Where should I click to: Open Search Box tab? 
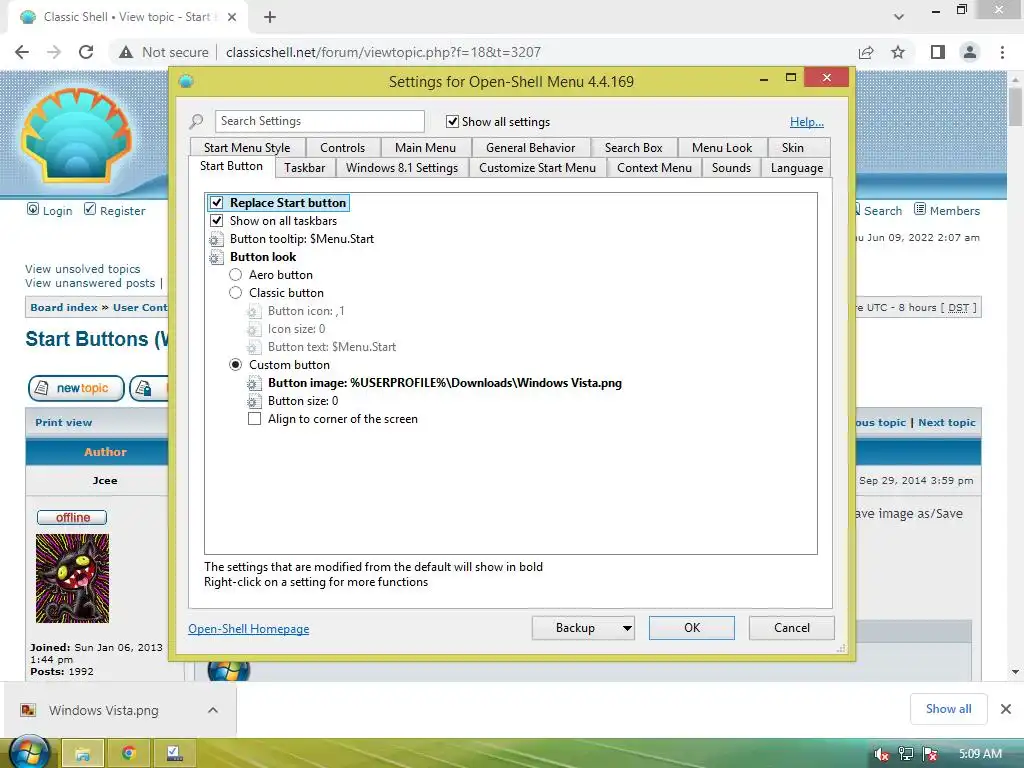coord(633,148)
